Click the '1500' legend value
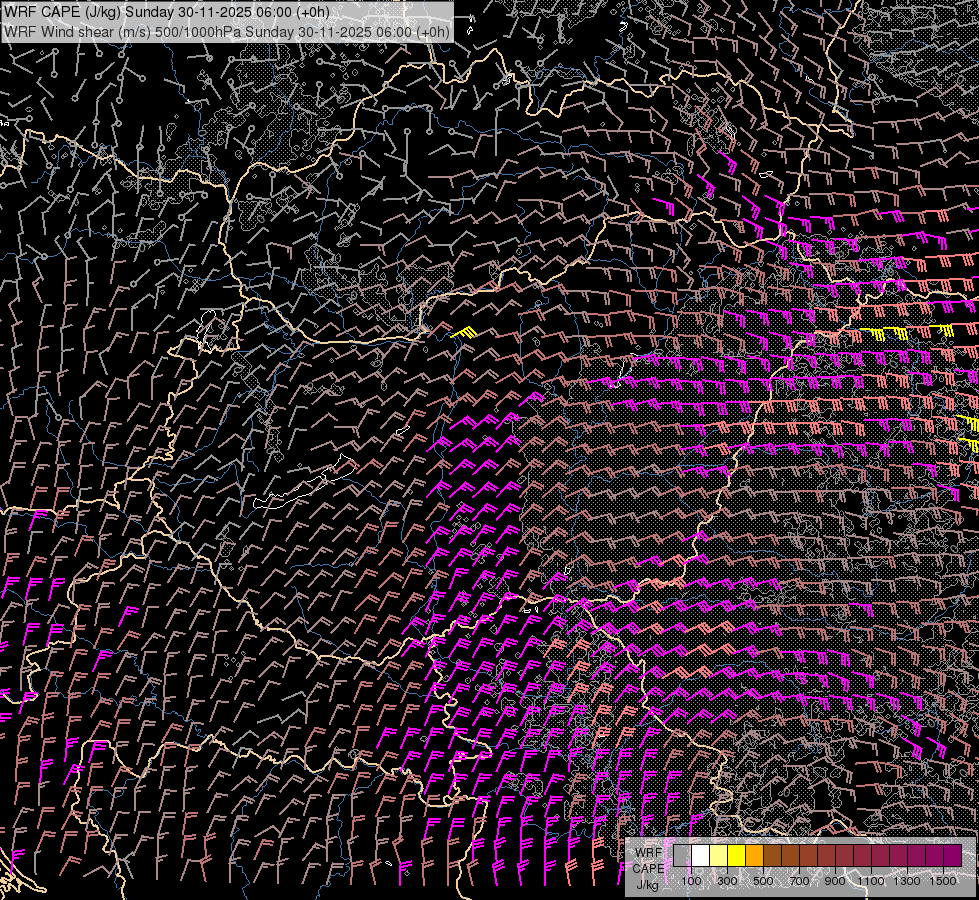Screen dimensions: 979x900 point(943,881)
